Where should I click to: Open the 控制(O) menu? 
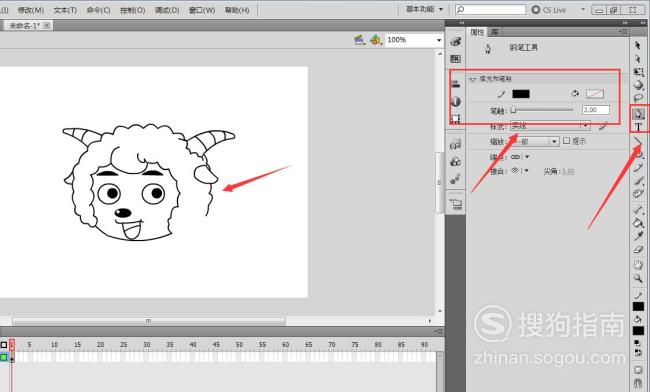coord(132,10)
